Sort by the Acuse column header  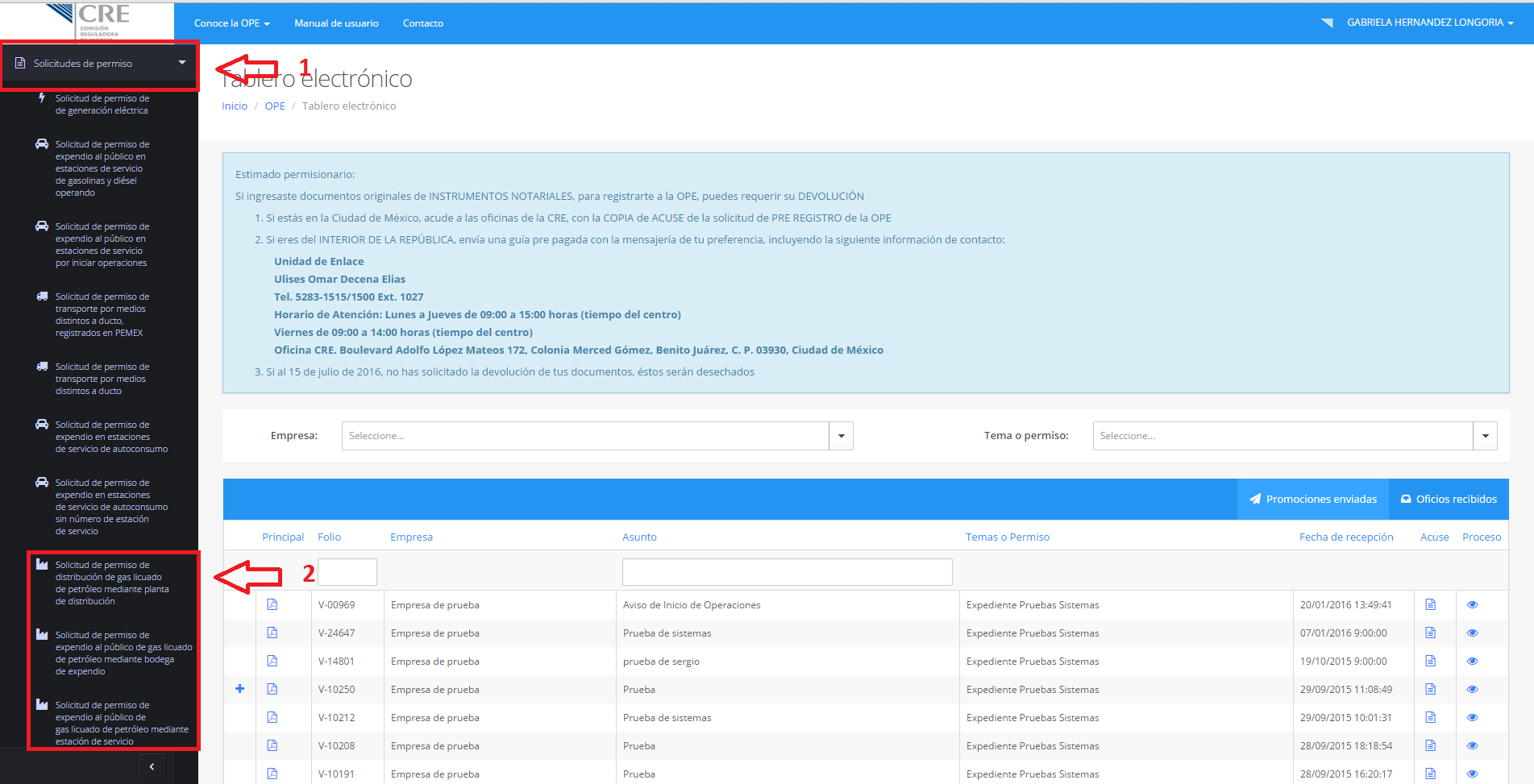pyautogui.click(x=1434, y=537)
